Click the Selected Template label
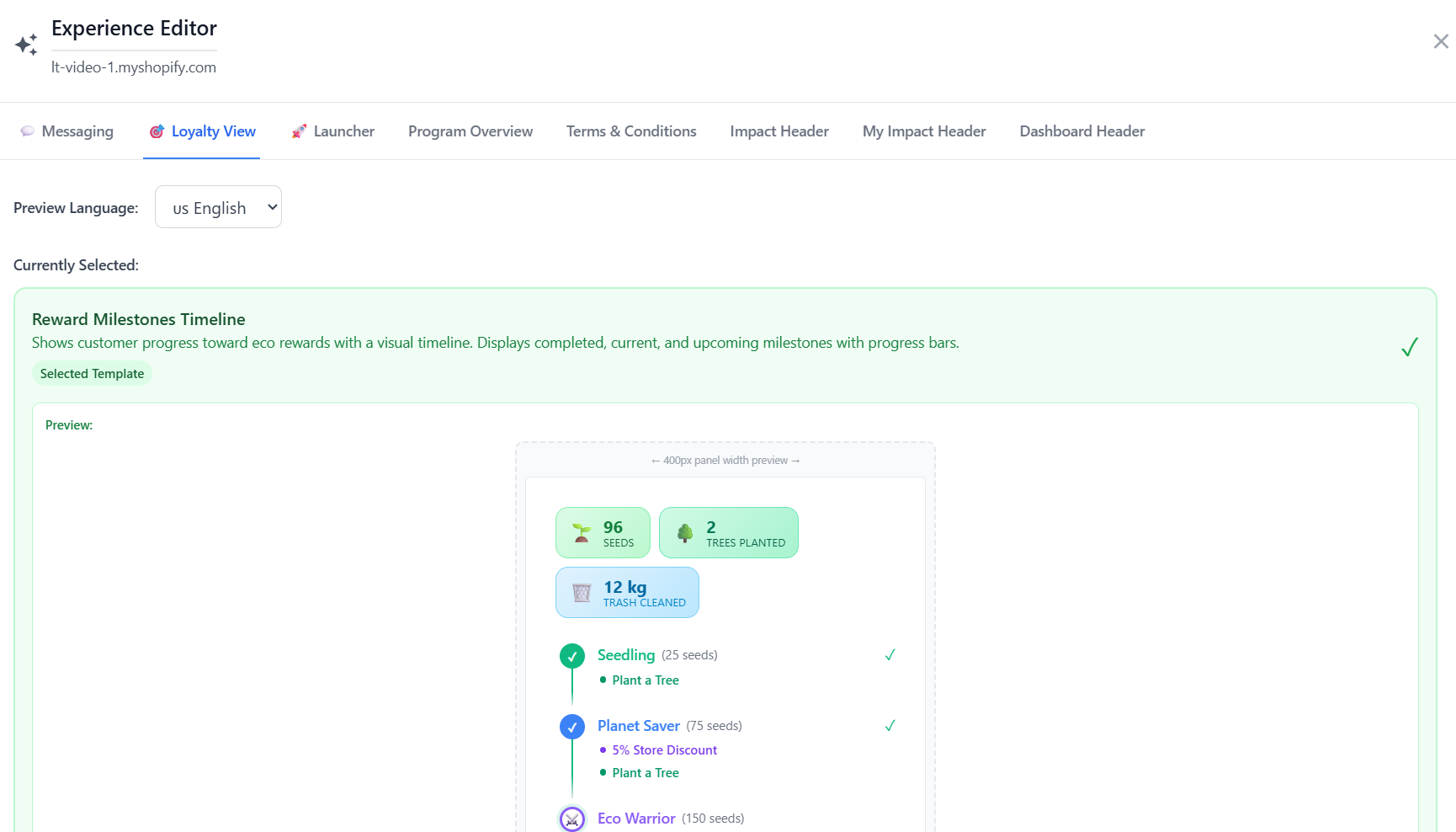1456x832 pixels. [92, 373]
